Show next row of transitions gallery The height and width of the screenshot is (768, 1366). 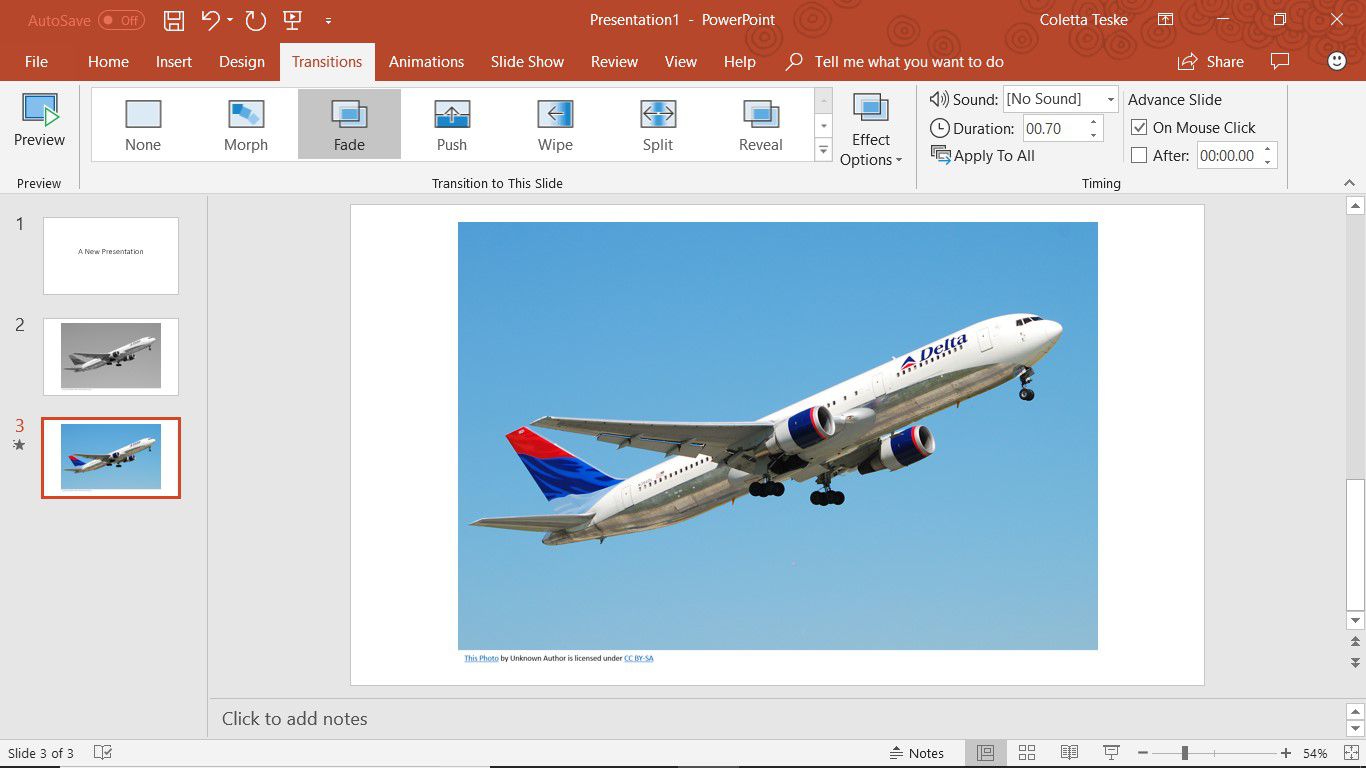tap(824, 126)
